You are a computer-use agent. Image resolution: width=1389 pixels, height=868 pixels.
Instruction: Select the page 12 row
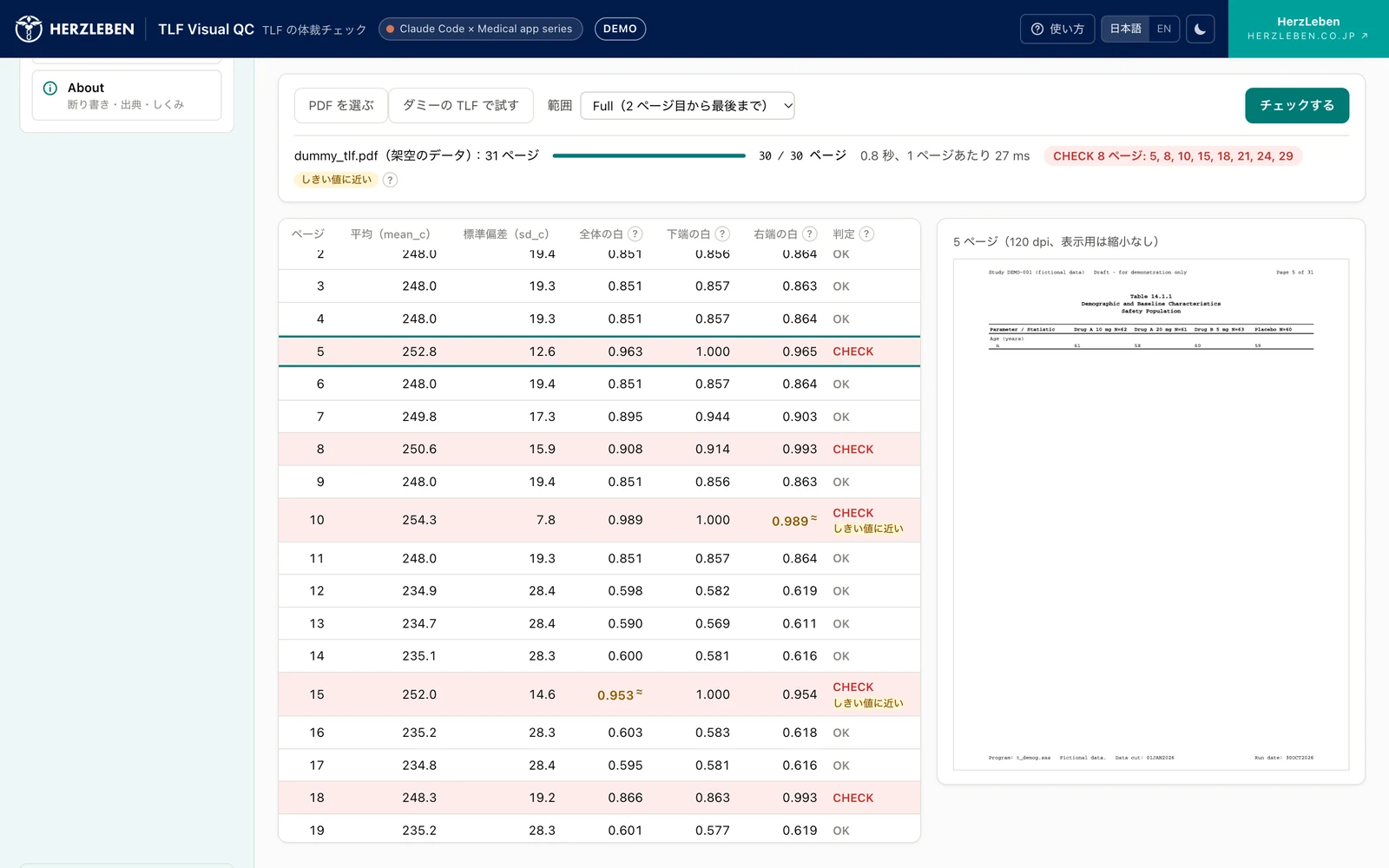tap(599, 591)
